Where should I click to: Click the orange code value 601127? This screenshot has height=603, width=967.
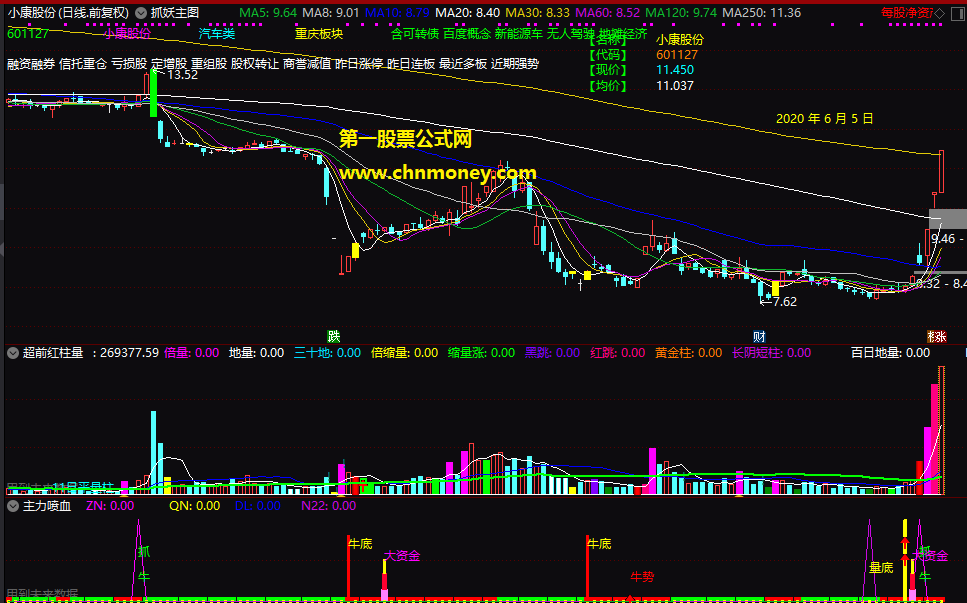[x=677, y=55]
